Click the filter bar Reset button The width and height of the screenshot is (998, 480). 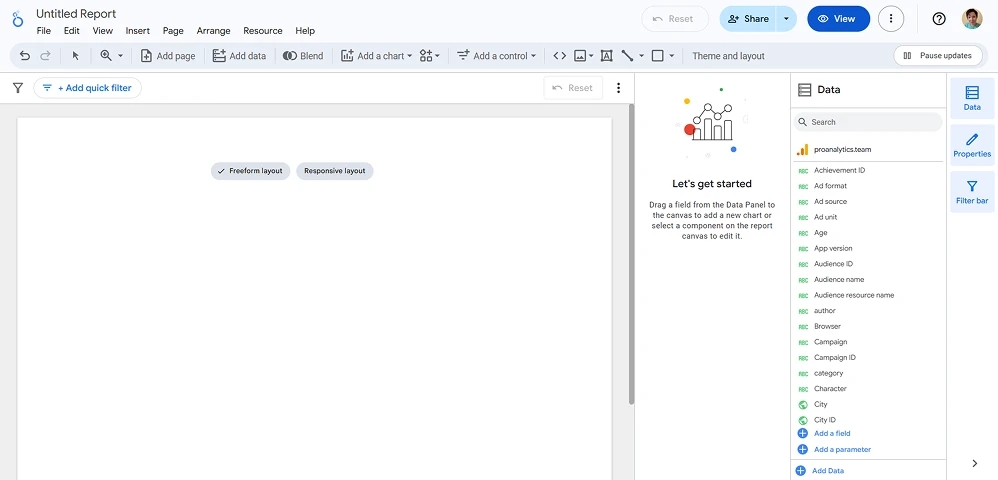click(x=573, y=88)
